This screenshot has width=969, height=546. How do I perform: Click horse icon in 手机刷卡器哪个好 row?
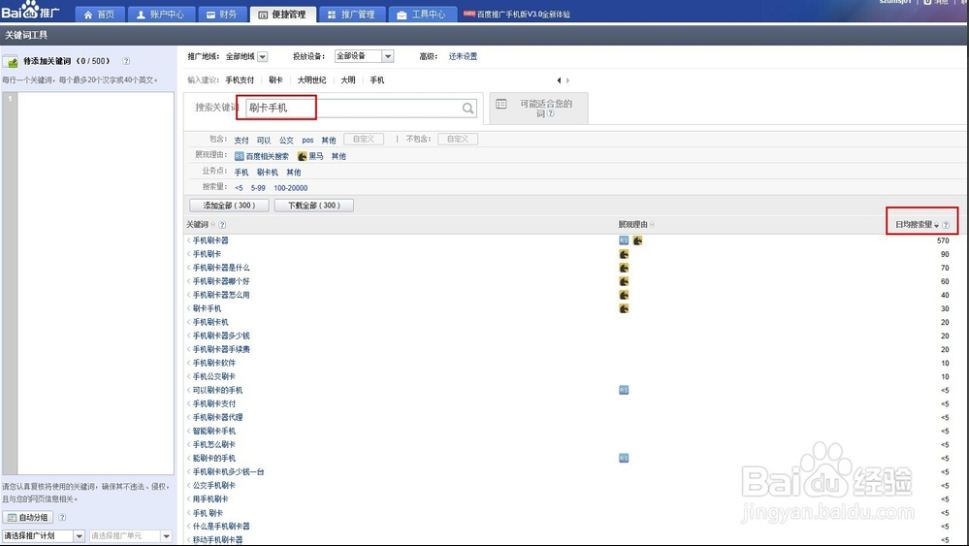click(x=624, y=281)
